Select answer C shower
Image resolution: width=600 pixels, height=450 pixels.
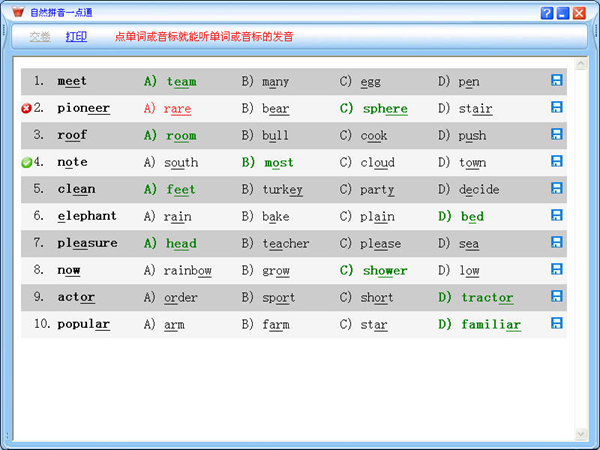pyautogui.click(x=373, y=271)
